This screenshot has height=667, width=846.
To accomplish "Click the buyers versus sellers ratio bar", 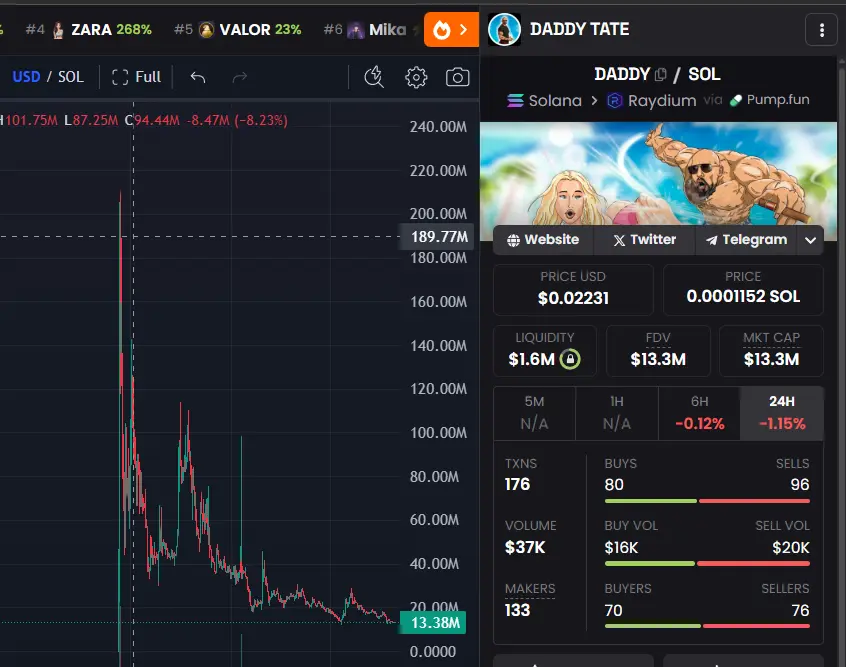I will tap(707, 626).
